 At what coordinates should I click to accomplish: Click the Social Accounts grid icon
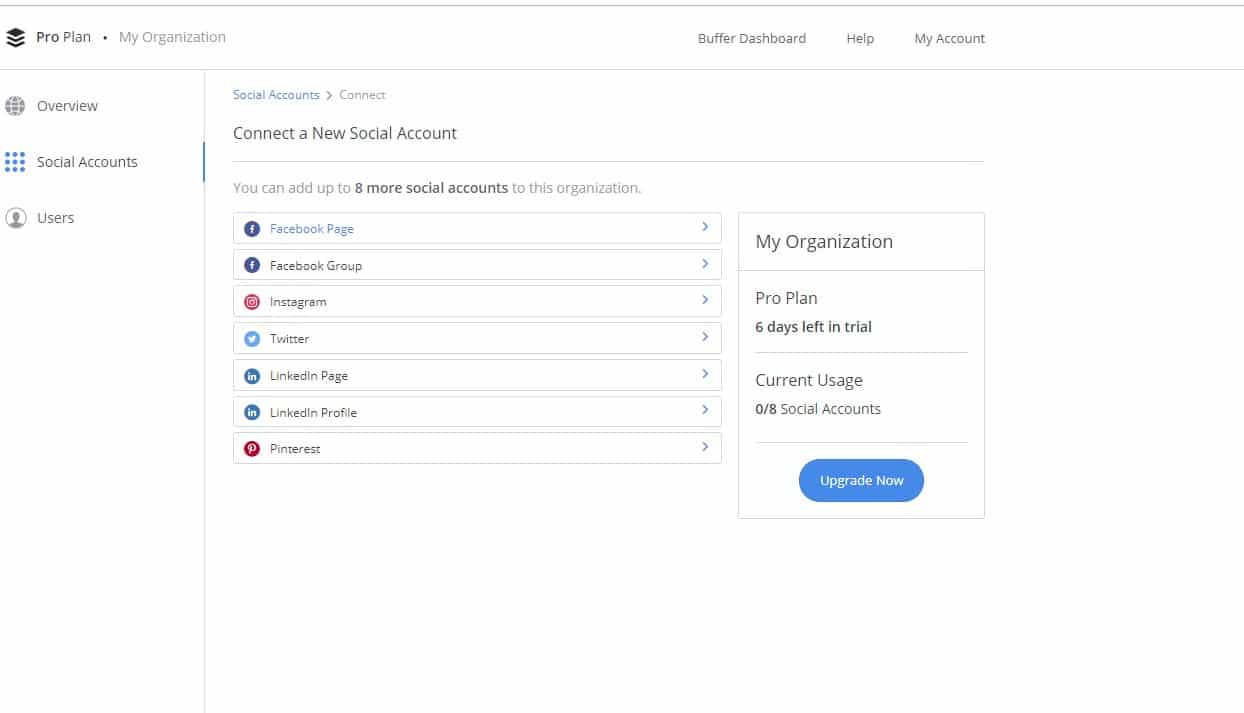[x=15, y=162]
